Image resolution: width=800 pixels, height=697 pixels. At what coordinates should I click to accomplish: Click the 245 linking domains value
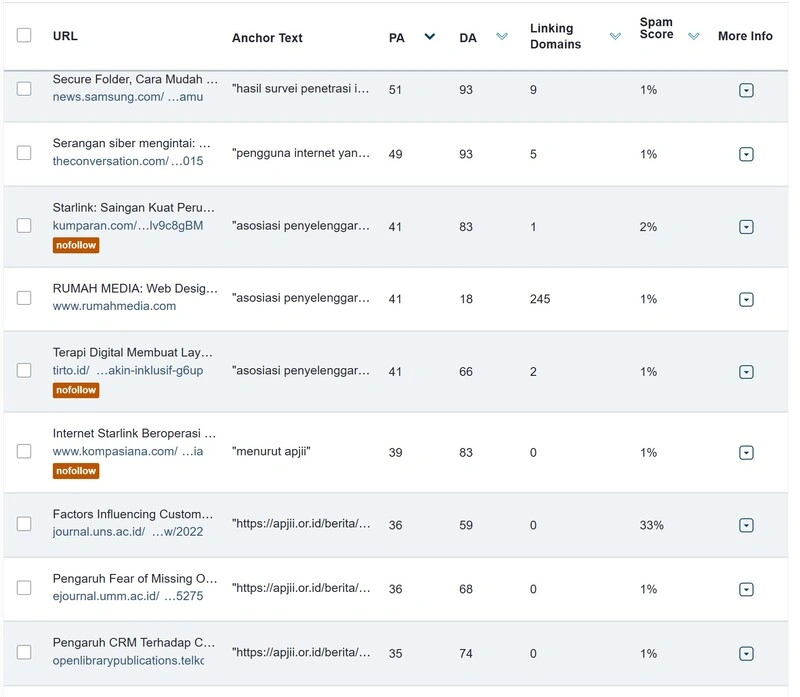[x=540, y=300]
